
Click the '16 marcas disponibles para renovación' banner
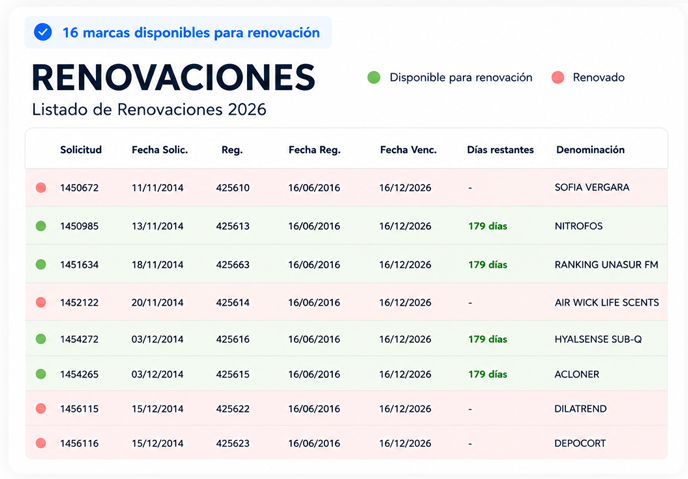click(x=178, y=32)
